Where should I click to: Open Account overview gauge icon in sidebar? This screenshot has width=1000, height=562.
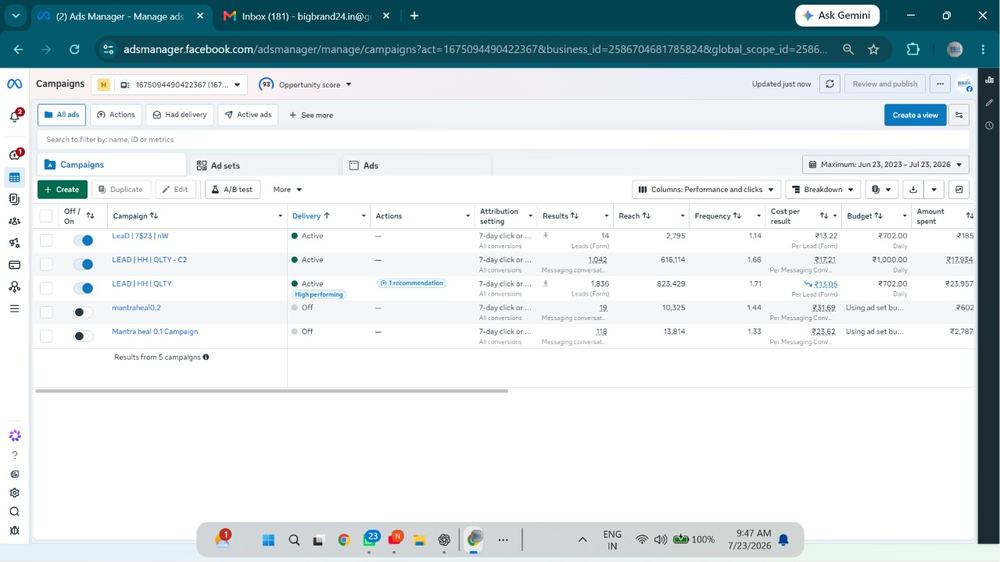click(15, 154)
